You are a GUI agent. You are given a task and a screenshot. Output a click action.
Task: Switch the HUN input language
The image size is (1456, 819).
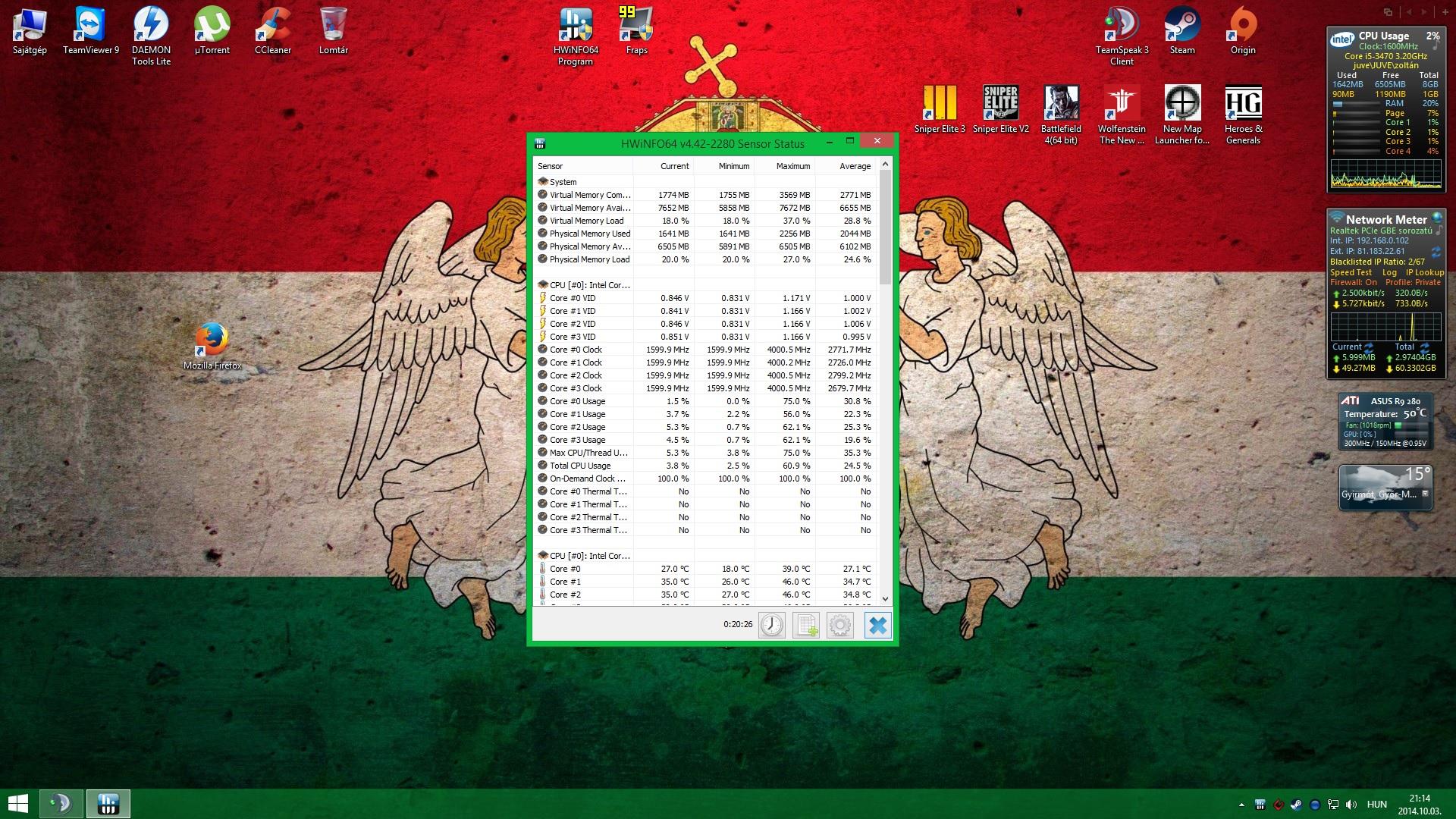(x=1376, y=805)
